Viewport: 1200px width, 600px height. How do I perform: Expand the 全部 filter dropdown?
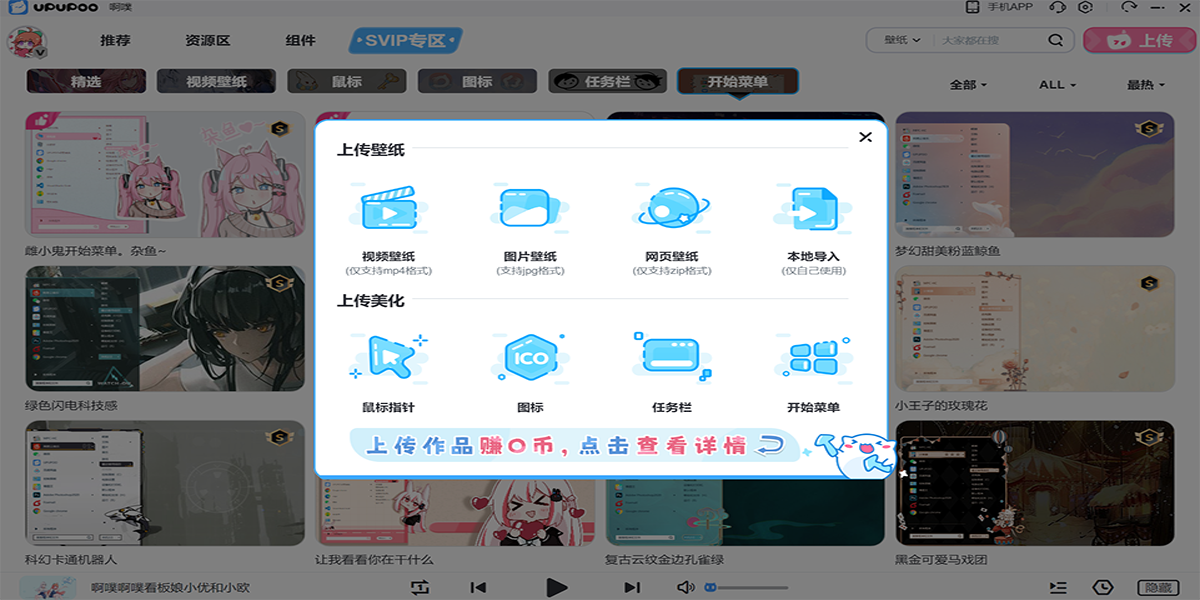[965, 85]
